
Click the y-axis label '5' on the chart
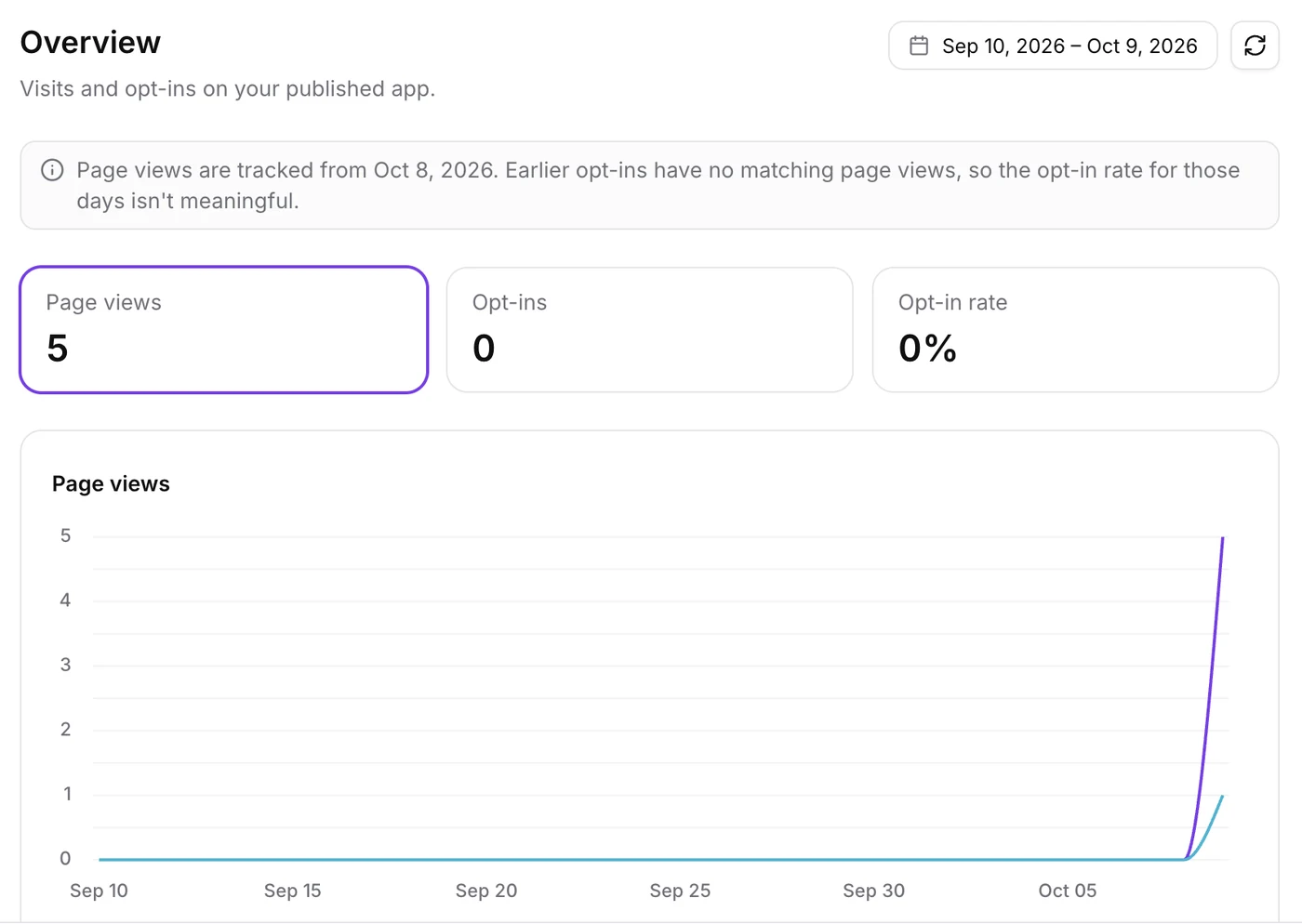[65, 536]
